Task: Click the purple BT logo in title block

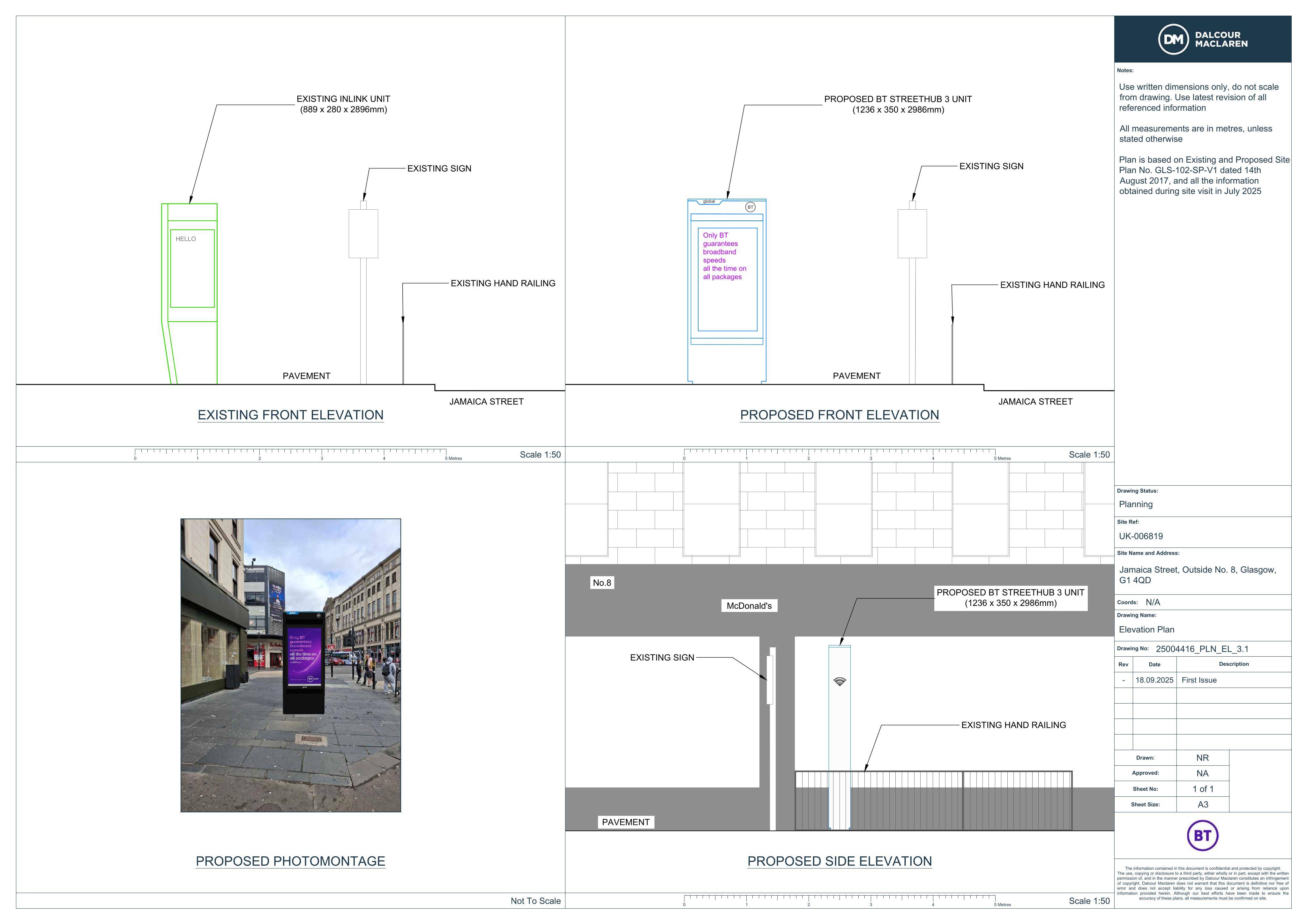Action: click(x=1202, y=836)
